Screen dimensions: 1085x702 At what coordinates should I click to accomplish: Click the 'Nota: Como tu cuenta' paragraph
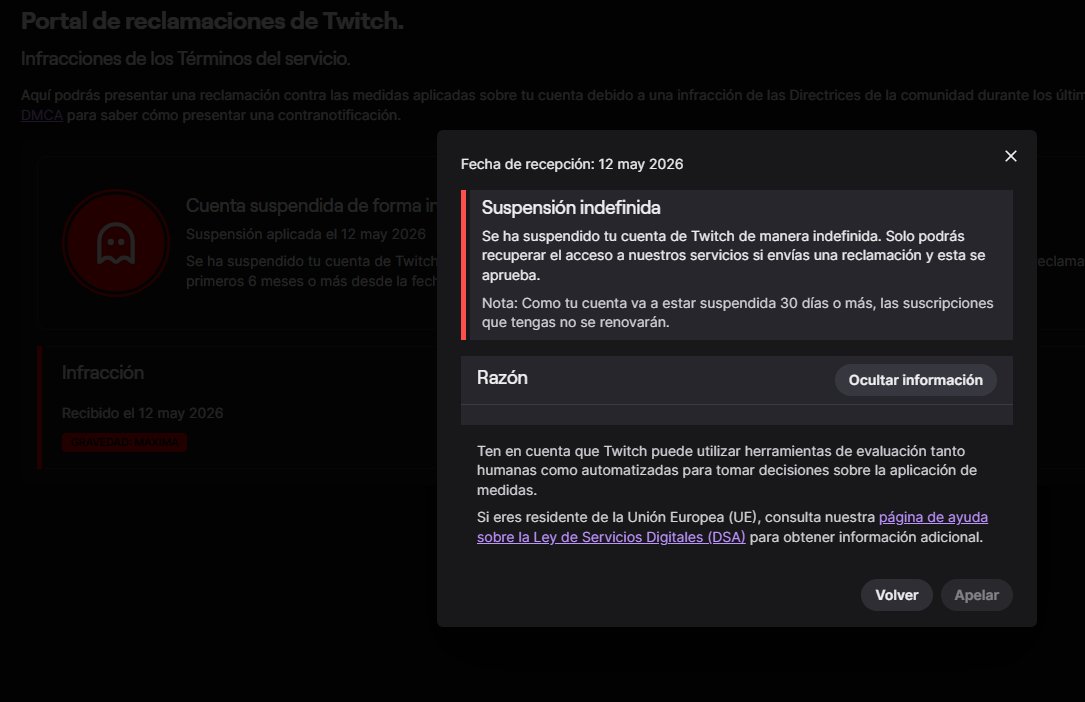point(738,313)
